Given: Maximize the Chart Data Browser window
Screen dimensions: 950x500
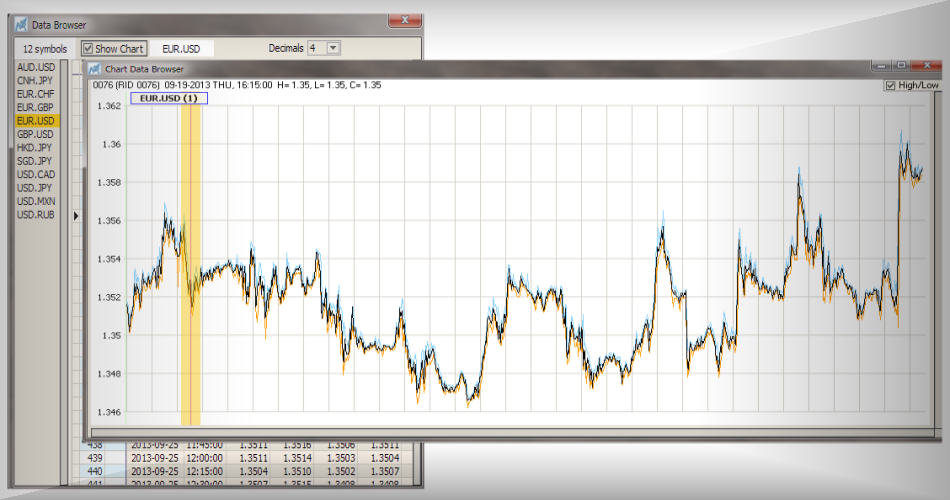Looking at the screenshot, I should (900, 65).
